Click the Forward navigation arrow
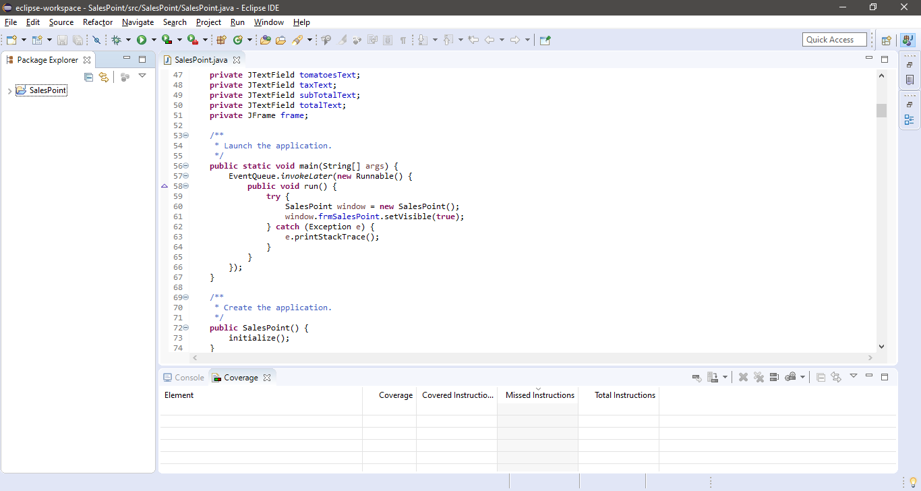The image size is (921, 491). point(515,40)
